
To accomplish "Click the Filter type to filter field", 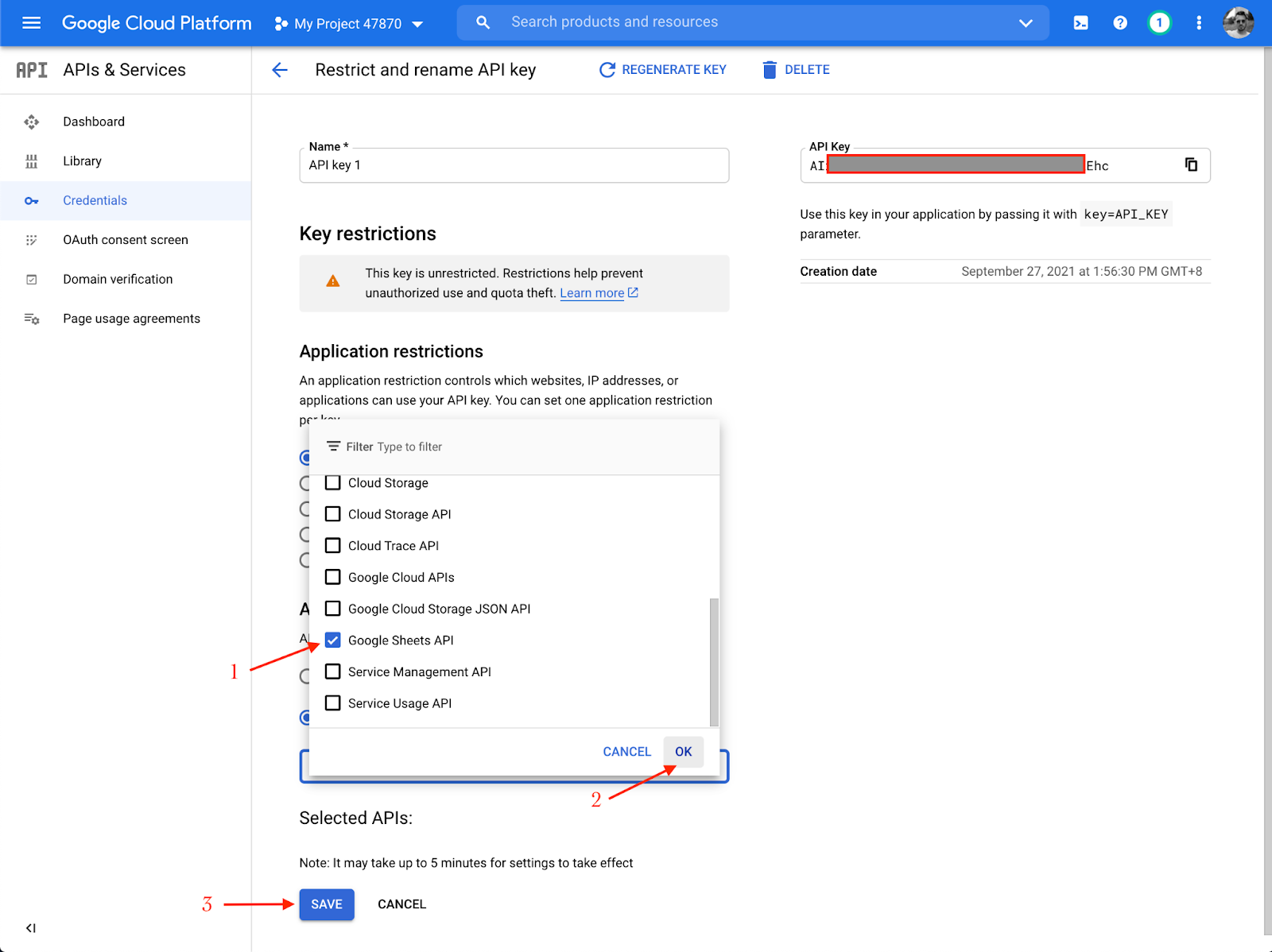I will pyautogui.click(x=445, y=447).
